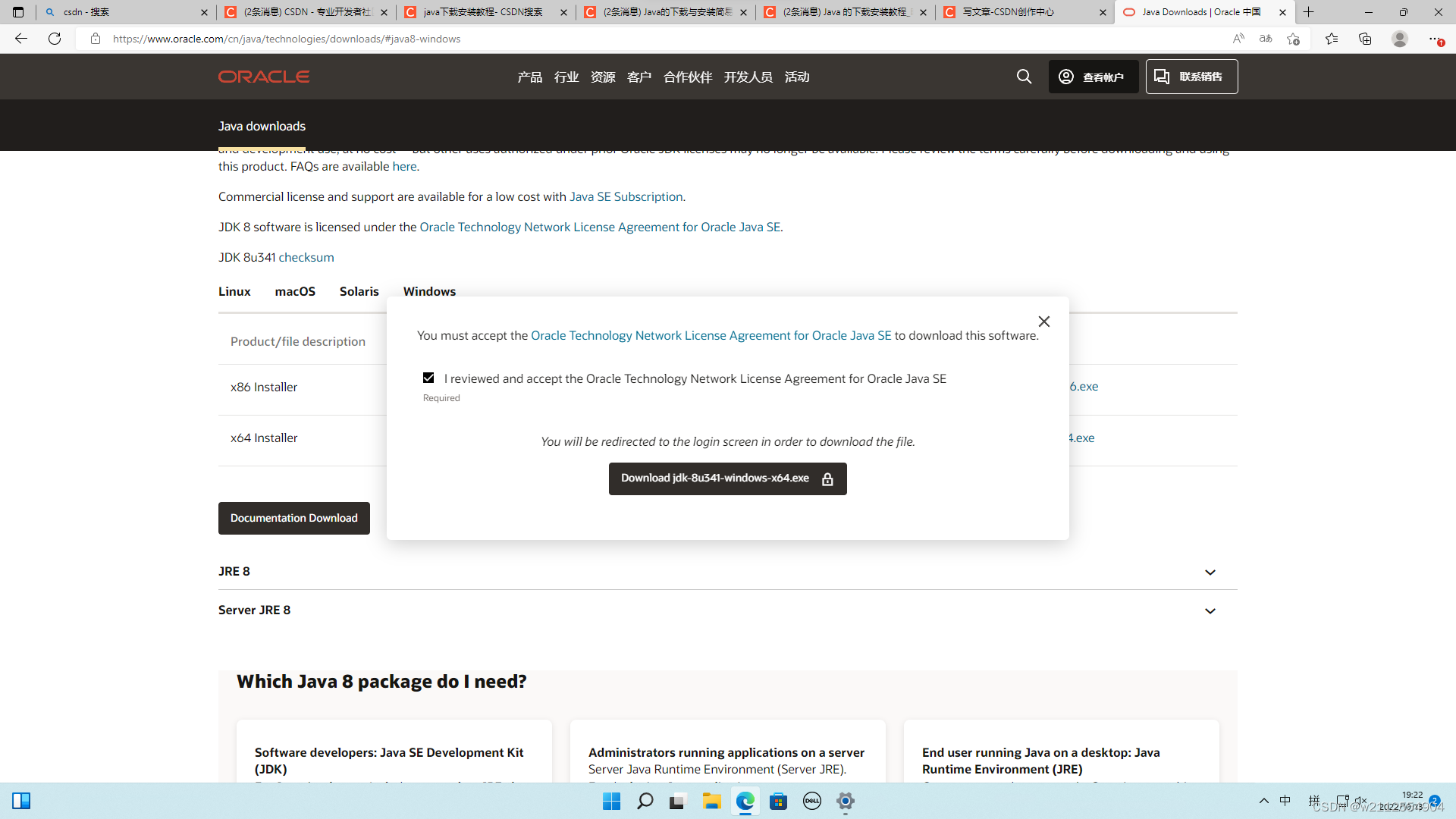Image resolution: width=1456 pixels, height=819 pixels.
Task: Open the input method 中 indicator
Action: [x=1285, y=801]
